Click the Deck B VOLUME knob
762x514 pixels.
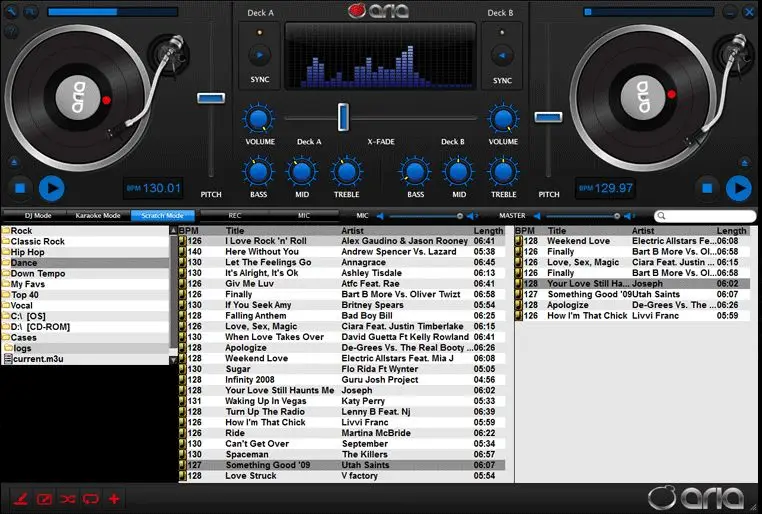(x=503, y=119)
